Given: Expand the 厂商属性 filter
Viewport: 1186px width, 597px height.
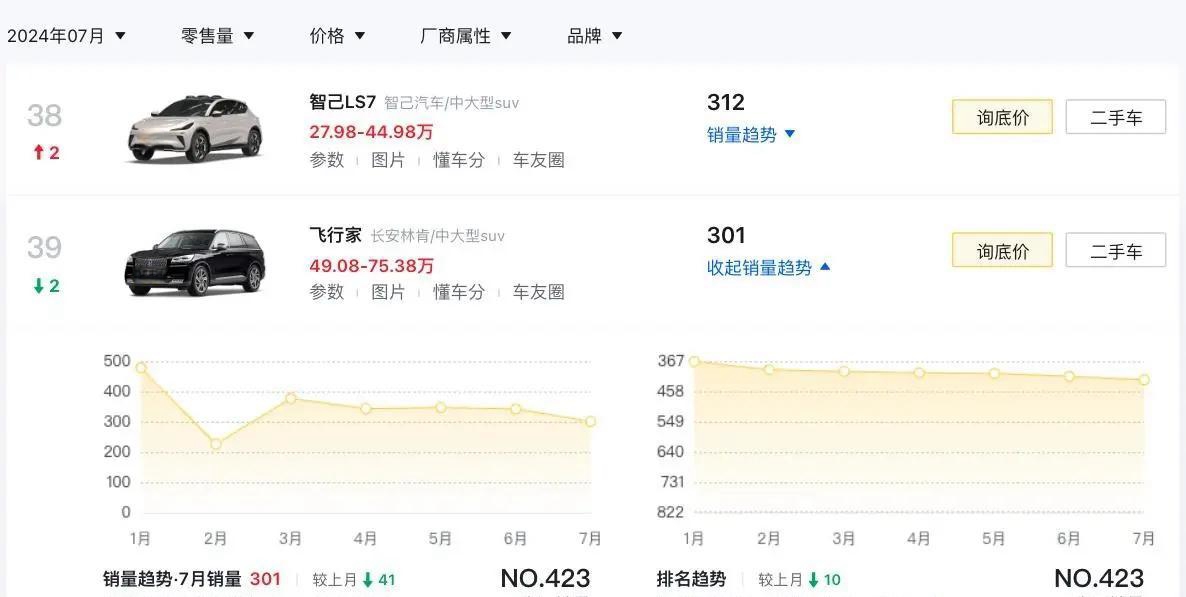Looking at the screenshot, I should (x=466, y=36).
